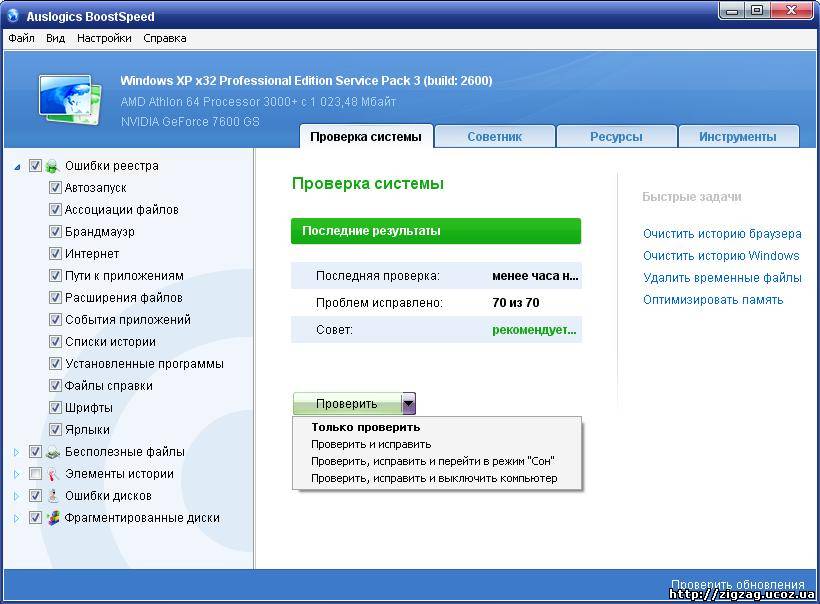Viewport: 820px width, 604px height.
Task: Select the Автозапуск tree item label
Action: coord(96,188)
